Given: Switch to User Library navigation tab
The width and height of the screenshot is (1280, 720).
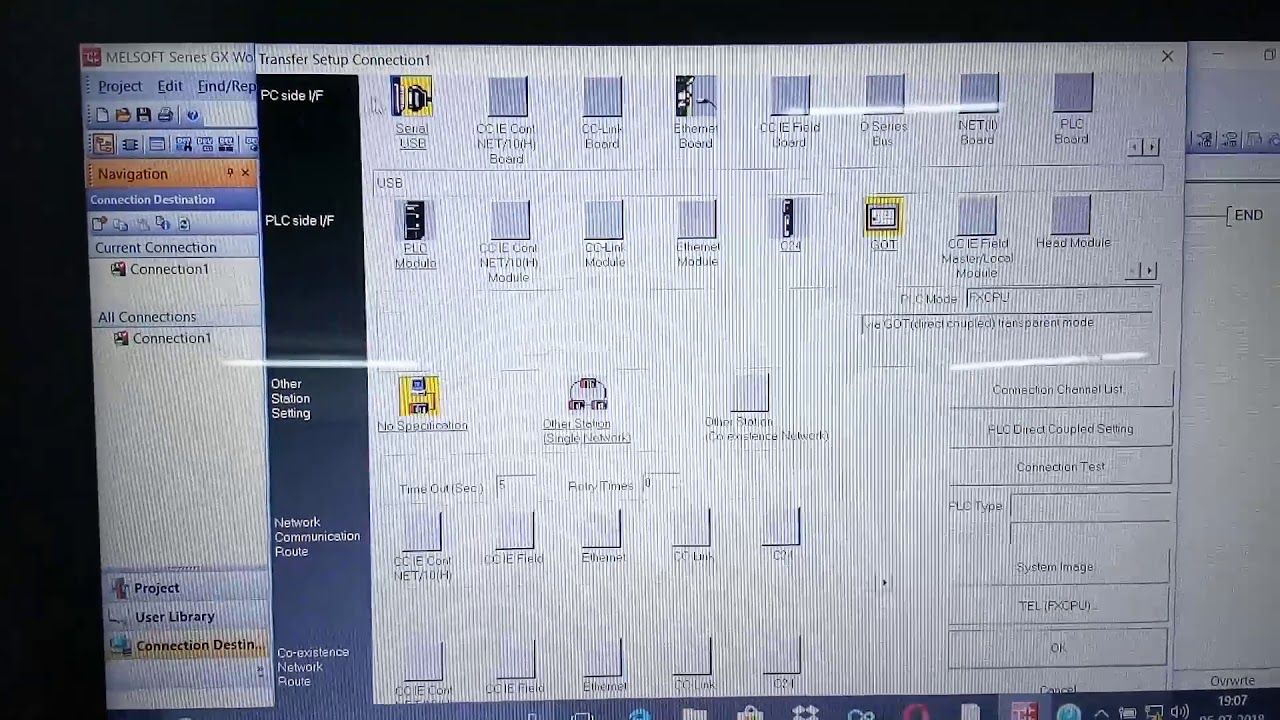Looking at the screenshot, I should 187,616.
